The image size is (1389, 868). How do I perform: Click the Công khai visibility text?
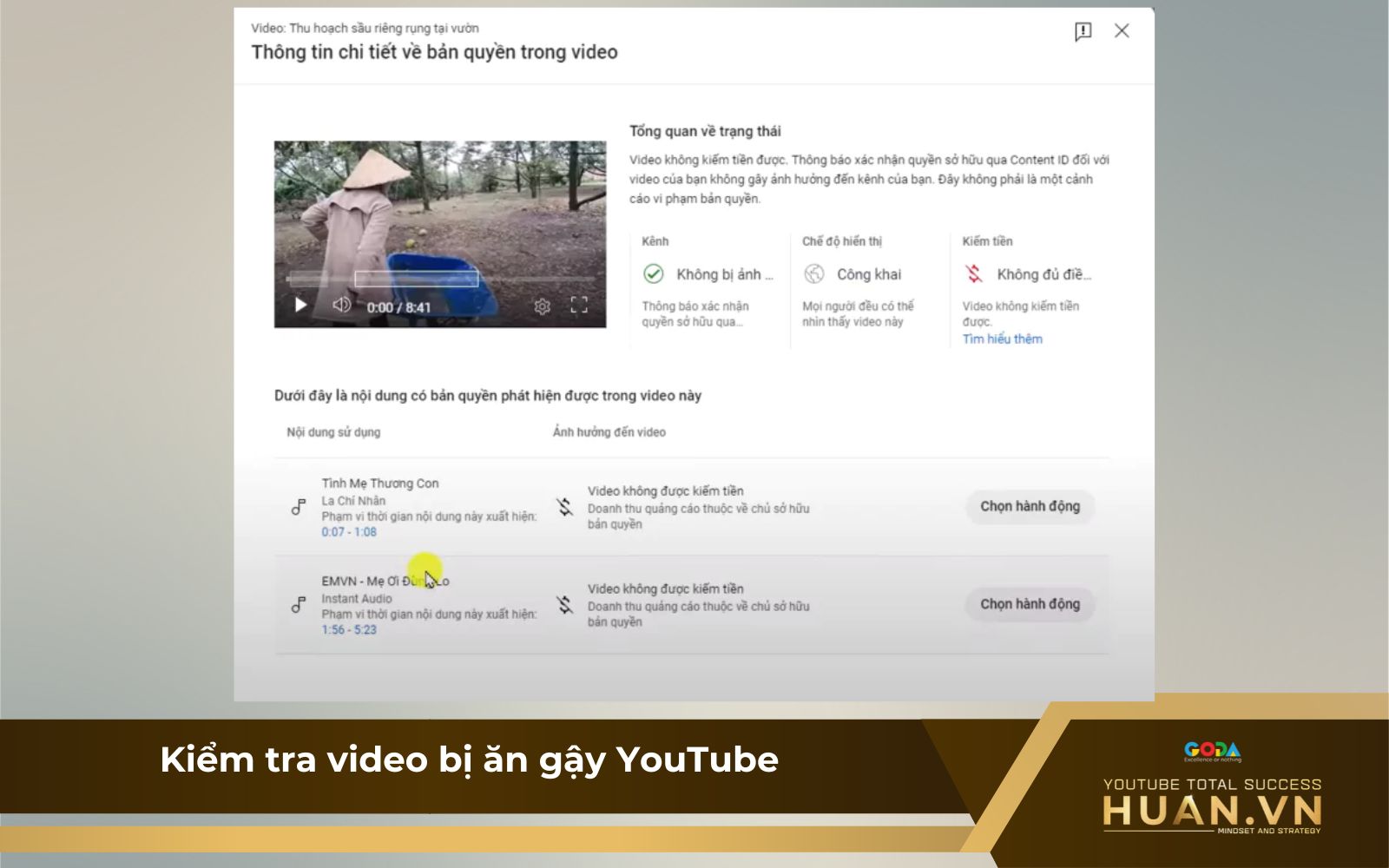click(869, 274)
